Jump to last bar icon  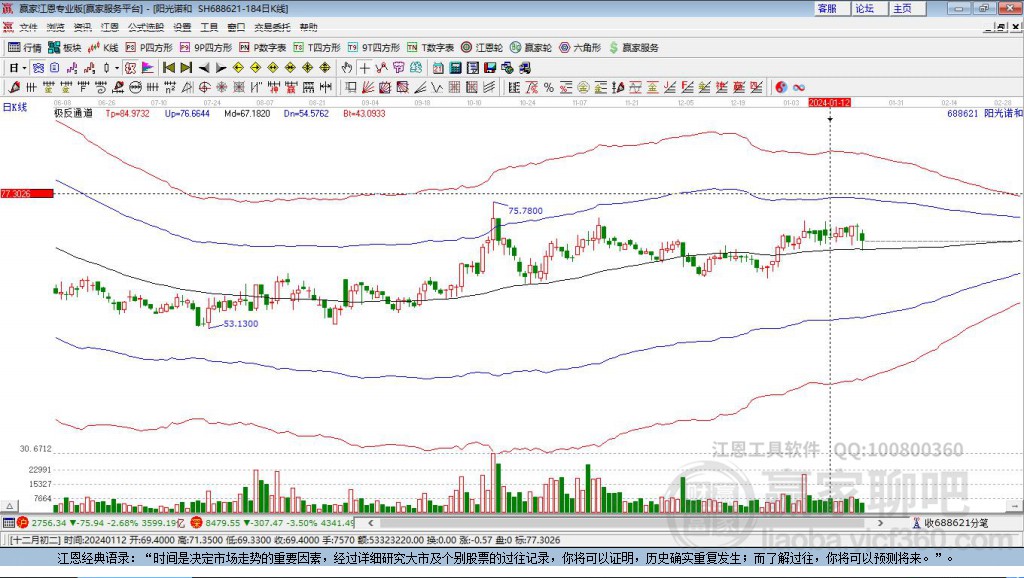(186, 68)
